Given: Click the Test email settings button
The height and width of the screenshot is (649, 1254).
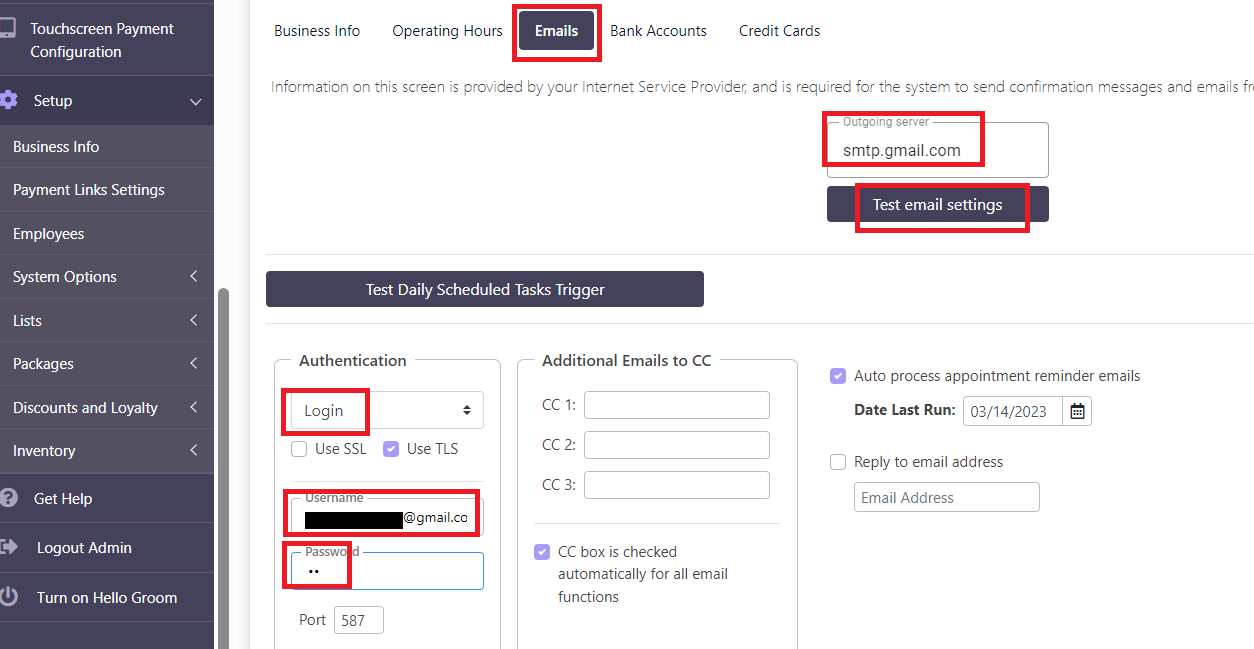Looking at the screenshot, I should [937, 204].
